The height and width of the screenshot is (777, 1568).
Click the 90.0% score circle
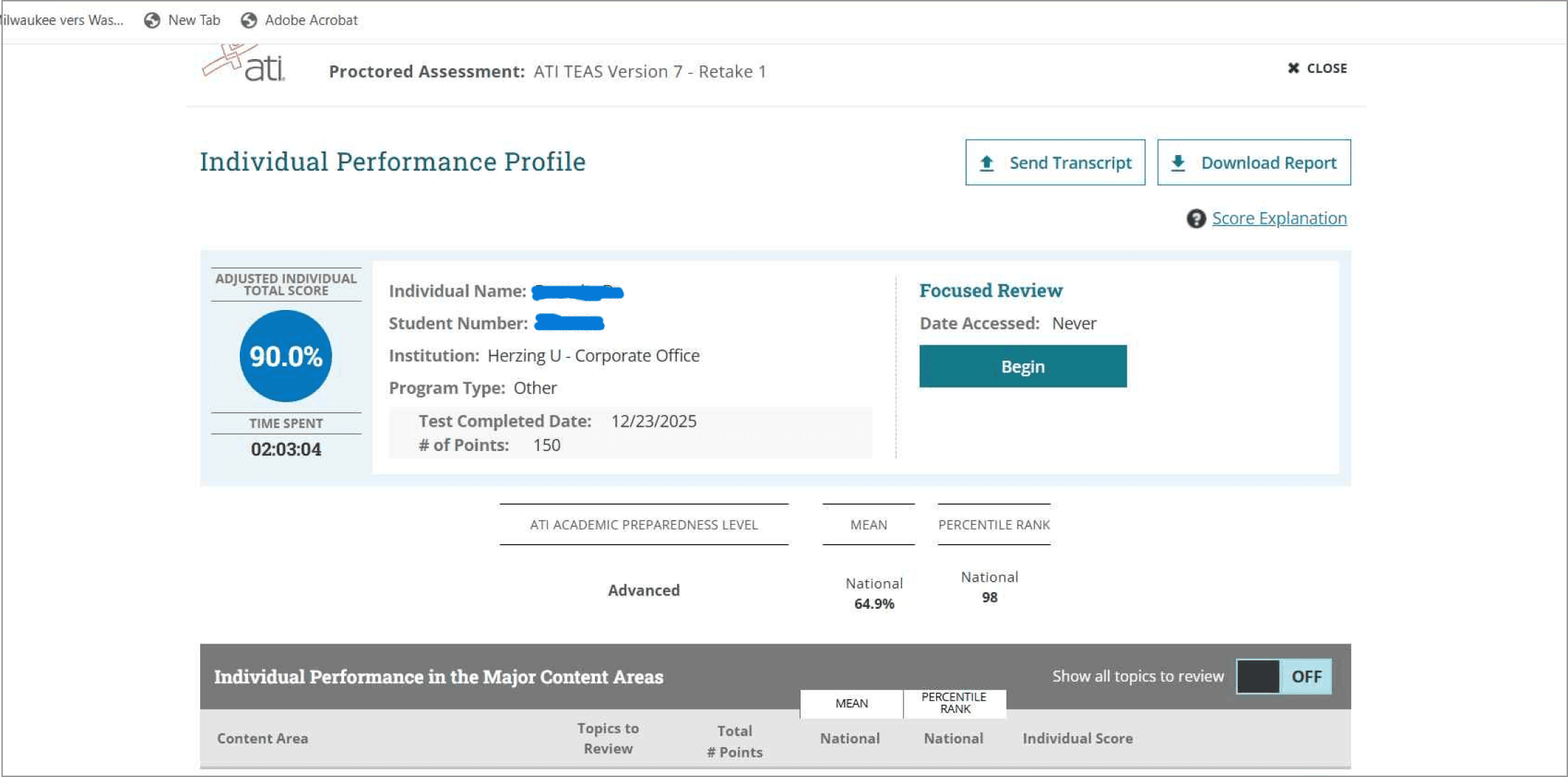point(286,356)
